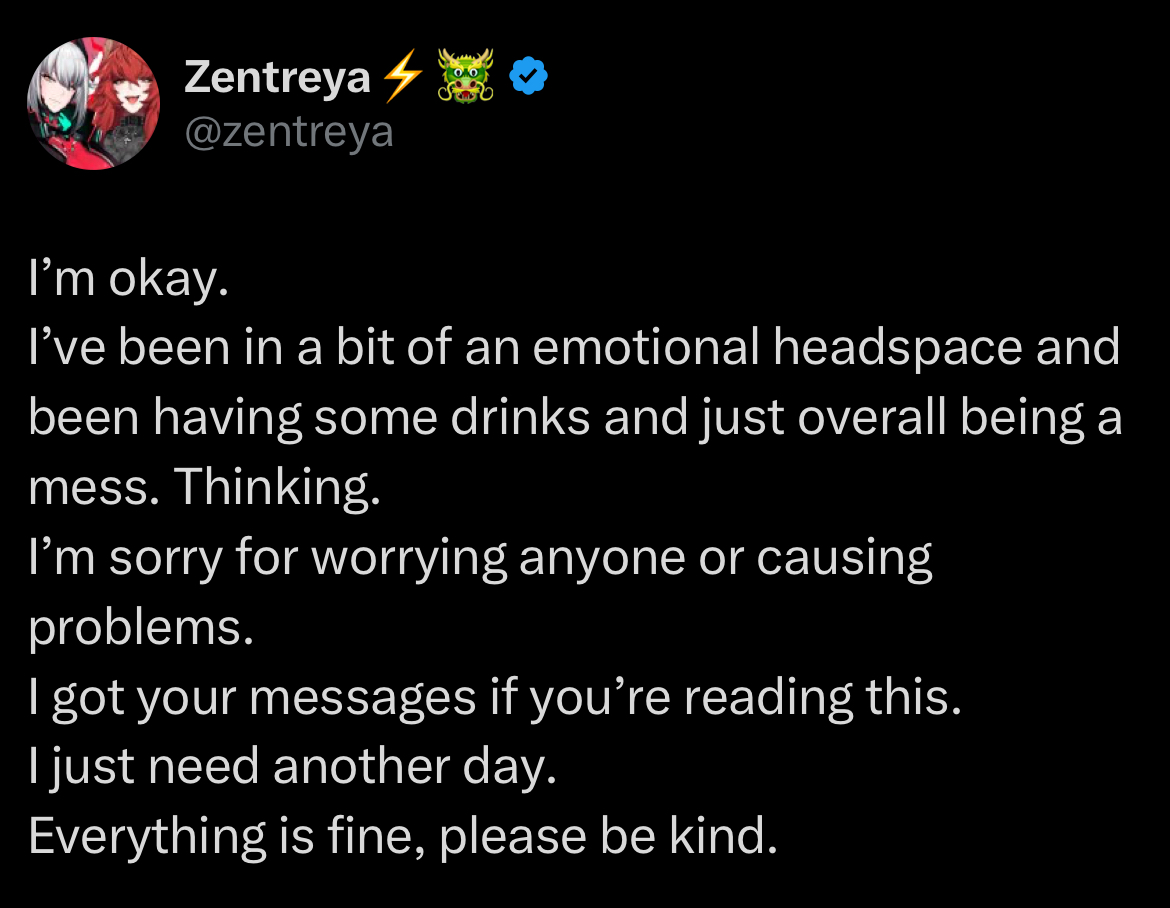Click the "Everything is fine" text

tap(214, 836)
